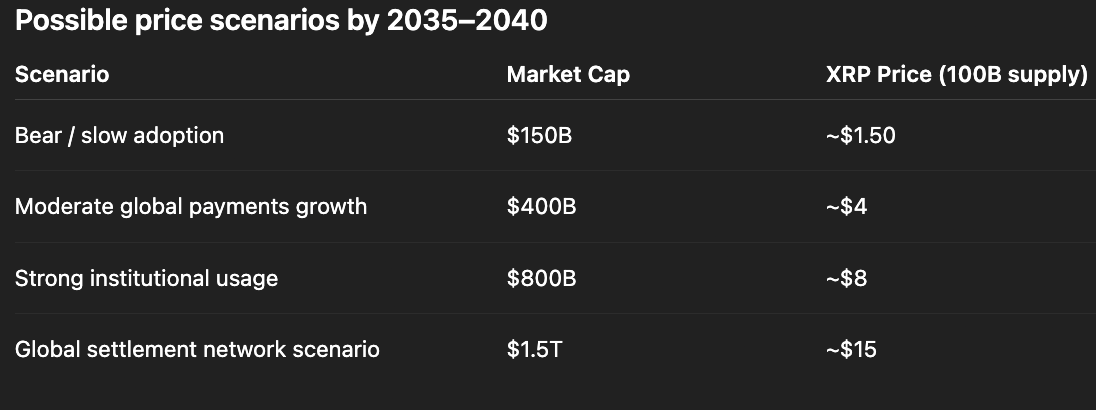This screenshot has width=1096, height=410.
Task: Click the 'XRP Price' column header text
Action: [875, 74]
